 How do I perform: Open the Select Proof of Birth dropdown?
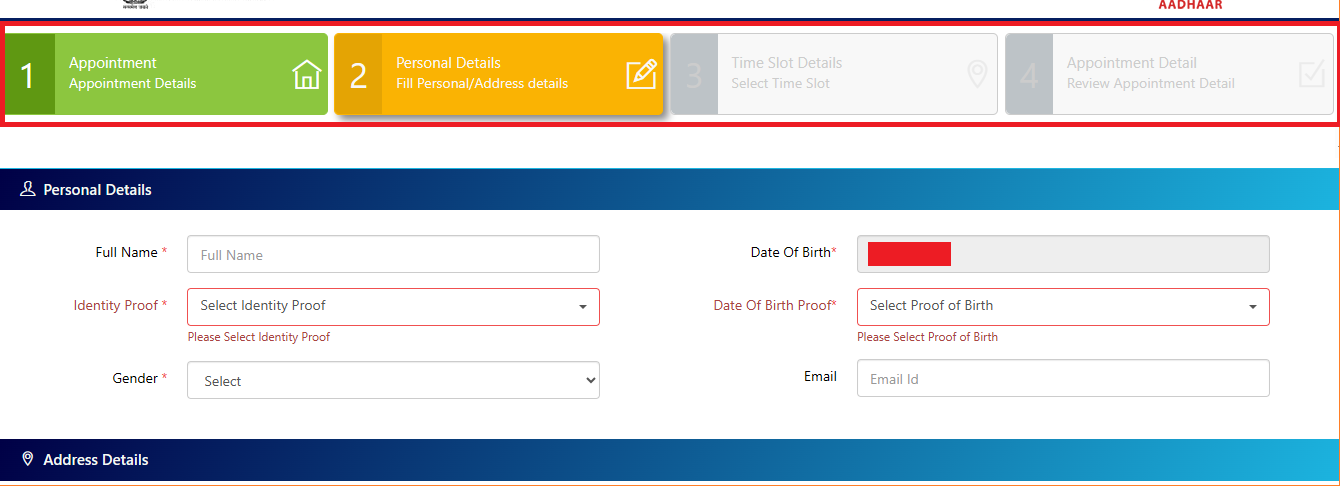[1062, 306]
